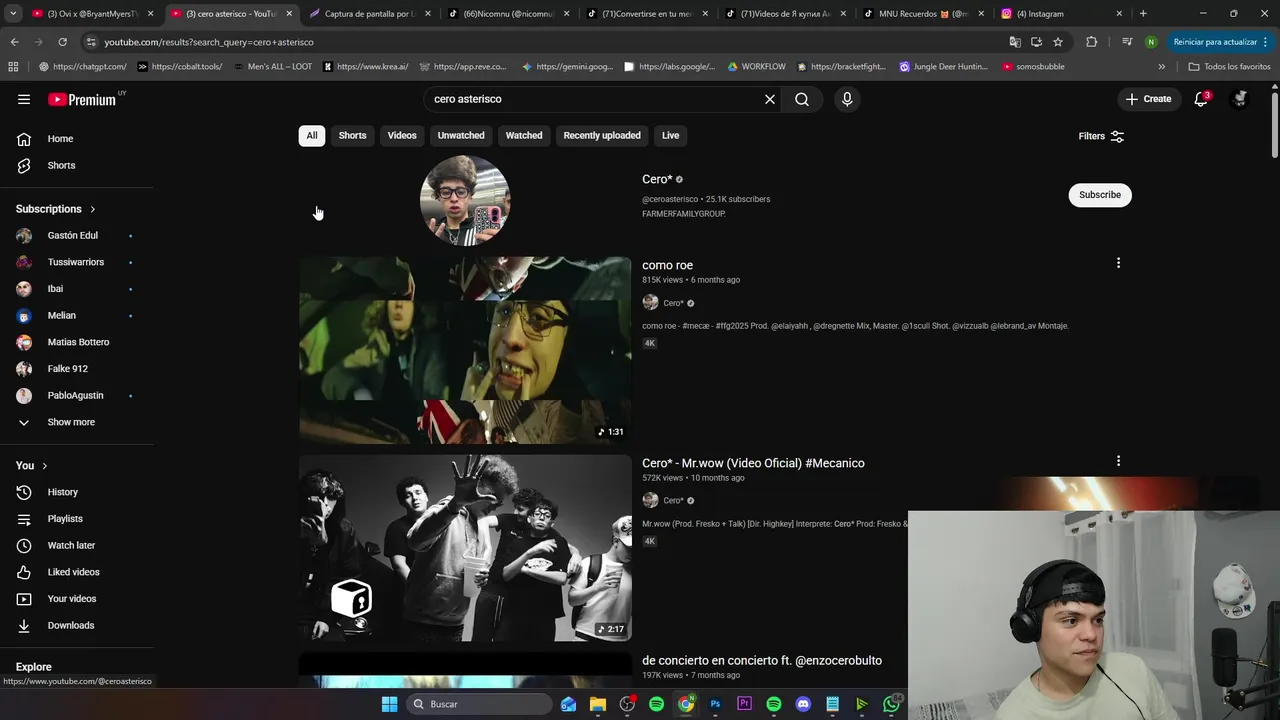Click Reiniciar para actualizar button

(1221, 42)
